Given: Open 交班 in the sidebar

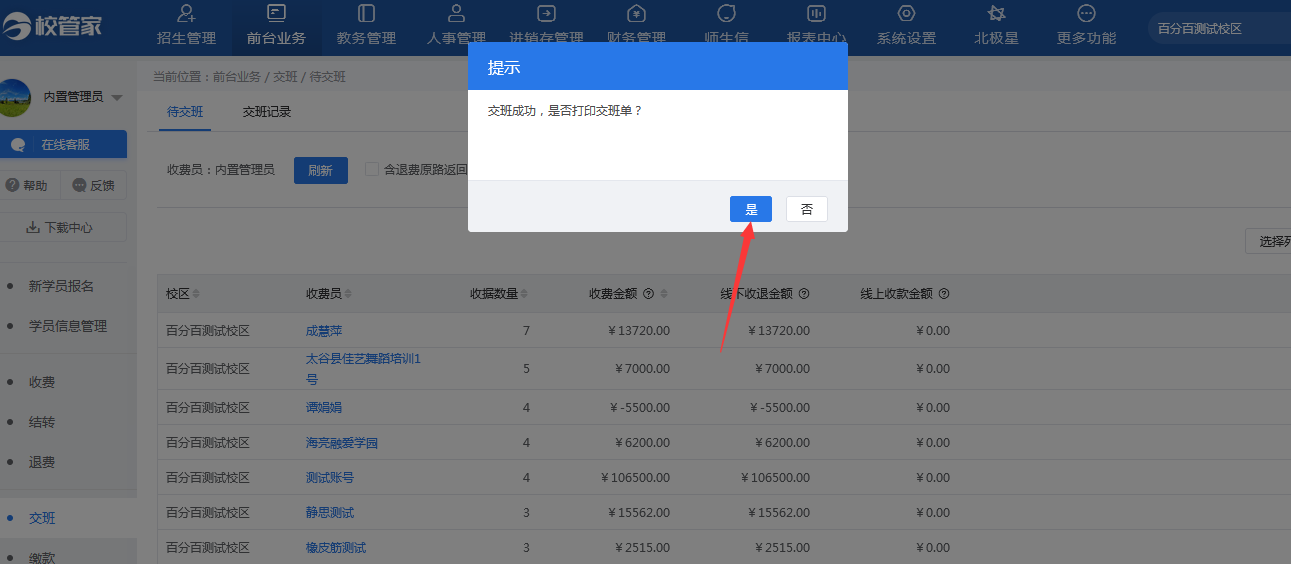Looking at the screenshot, I should coord(42,518).
